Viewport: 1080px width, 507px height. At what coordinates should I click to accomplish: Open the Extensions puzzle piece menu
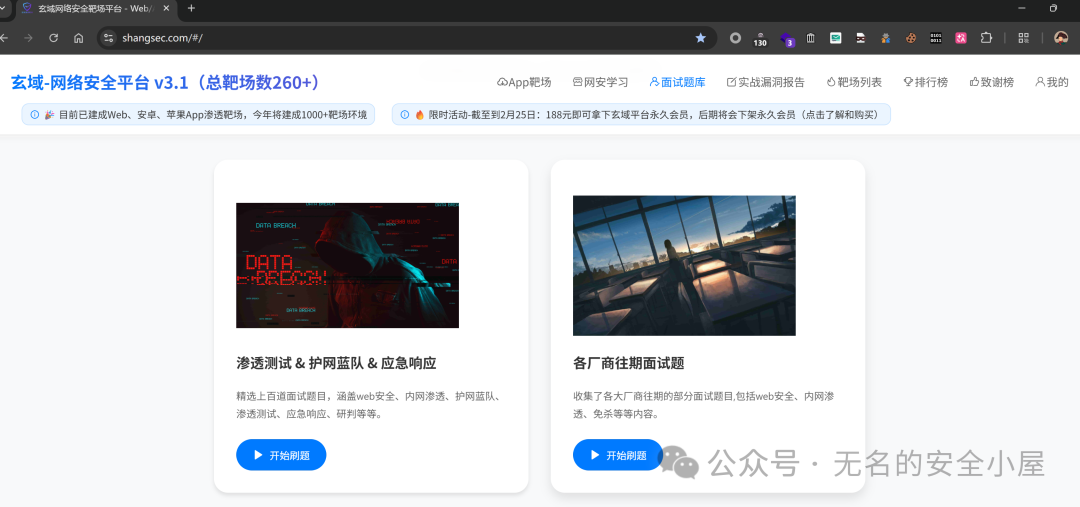point(986,38)
